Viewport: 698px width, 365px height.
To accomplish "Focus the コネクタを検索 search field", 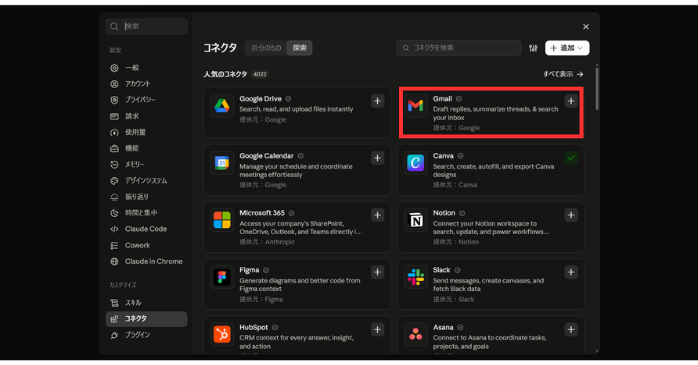I will pos(459,48).
